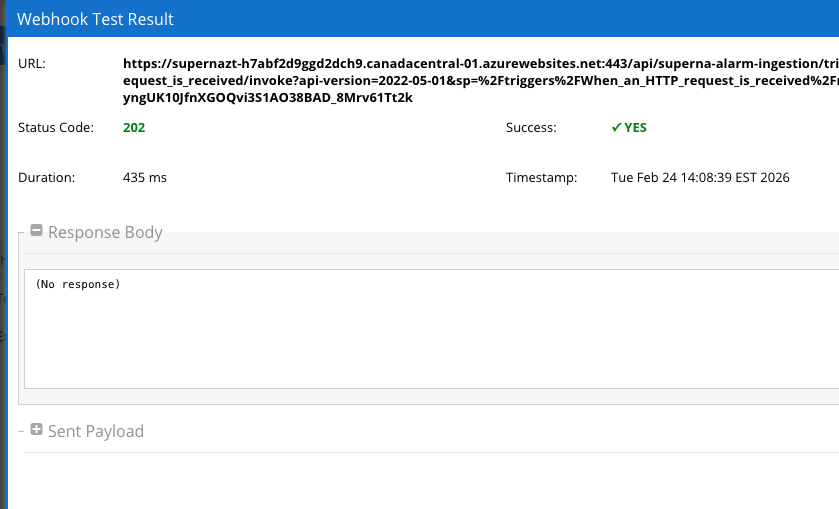Click the Duration field label

[47, 178]
